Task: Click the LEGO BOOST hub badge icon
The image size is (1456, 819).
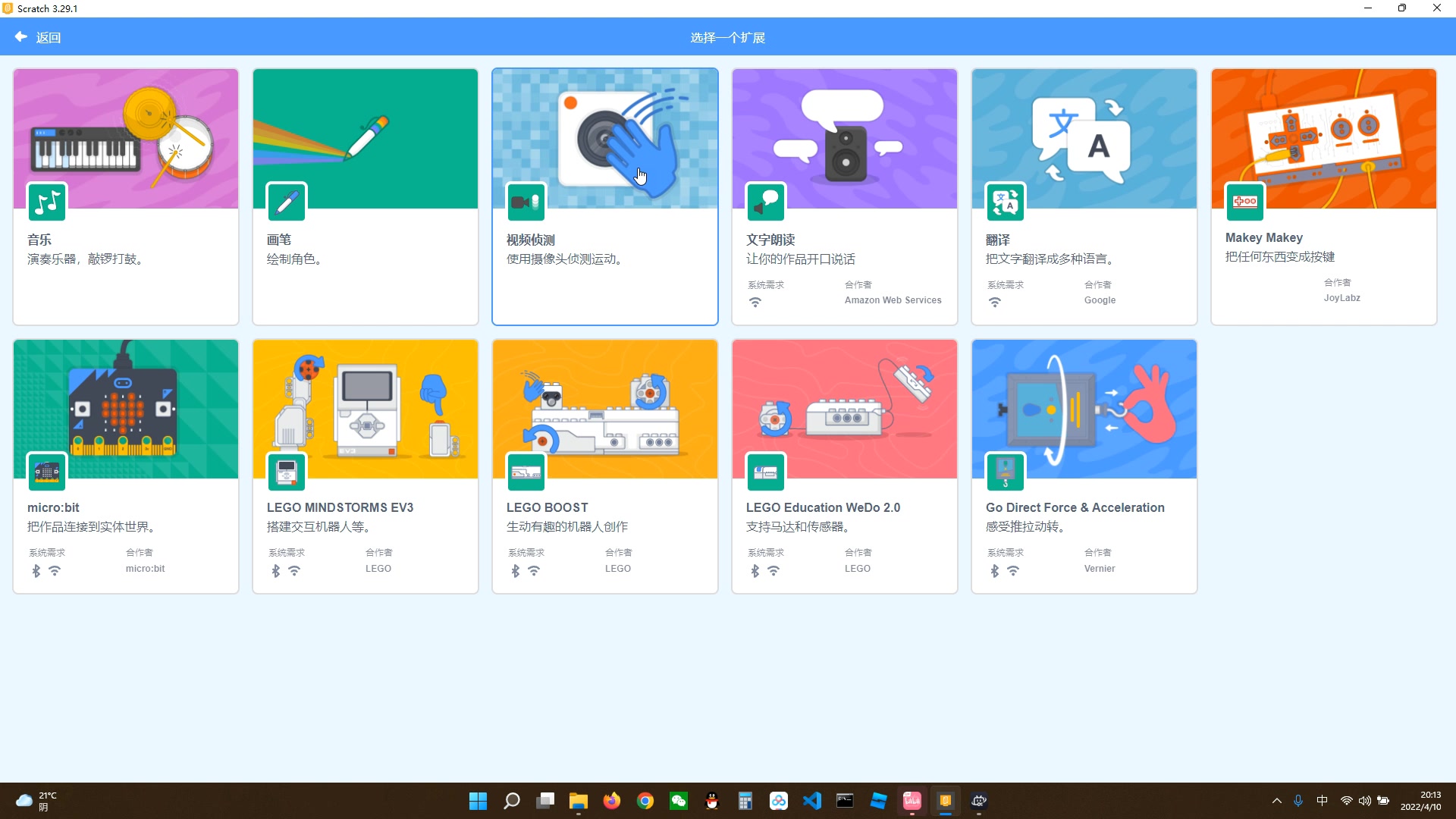Action: click(x=526, y=472)
